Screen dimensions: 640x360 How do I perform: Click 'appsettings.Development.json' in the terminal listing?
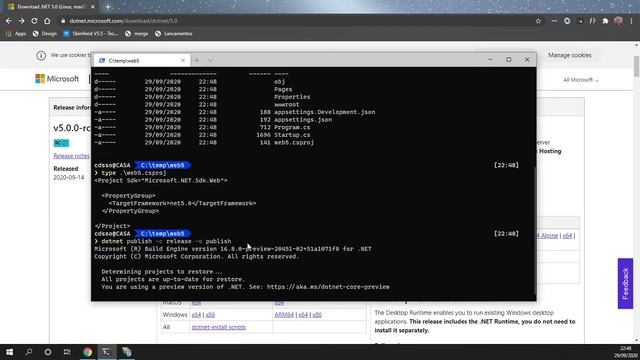coord(324,112)
